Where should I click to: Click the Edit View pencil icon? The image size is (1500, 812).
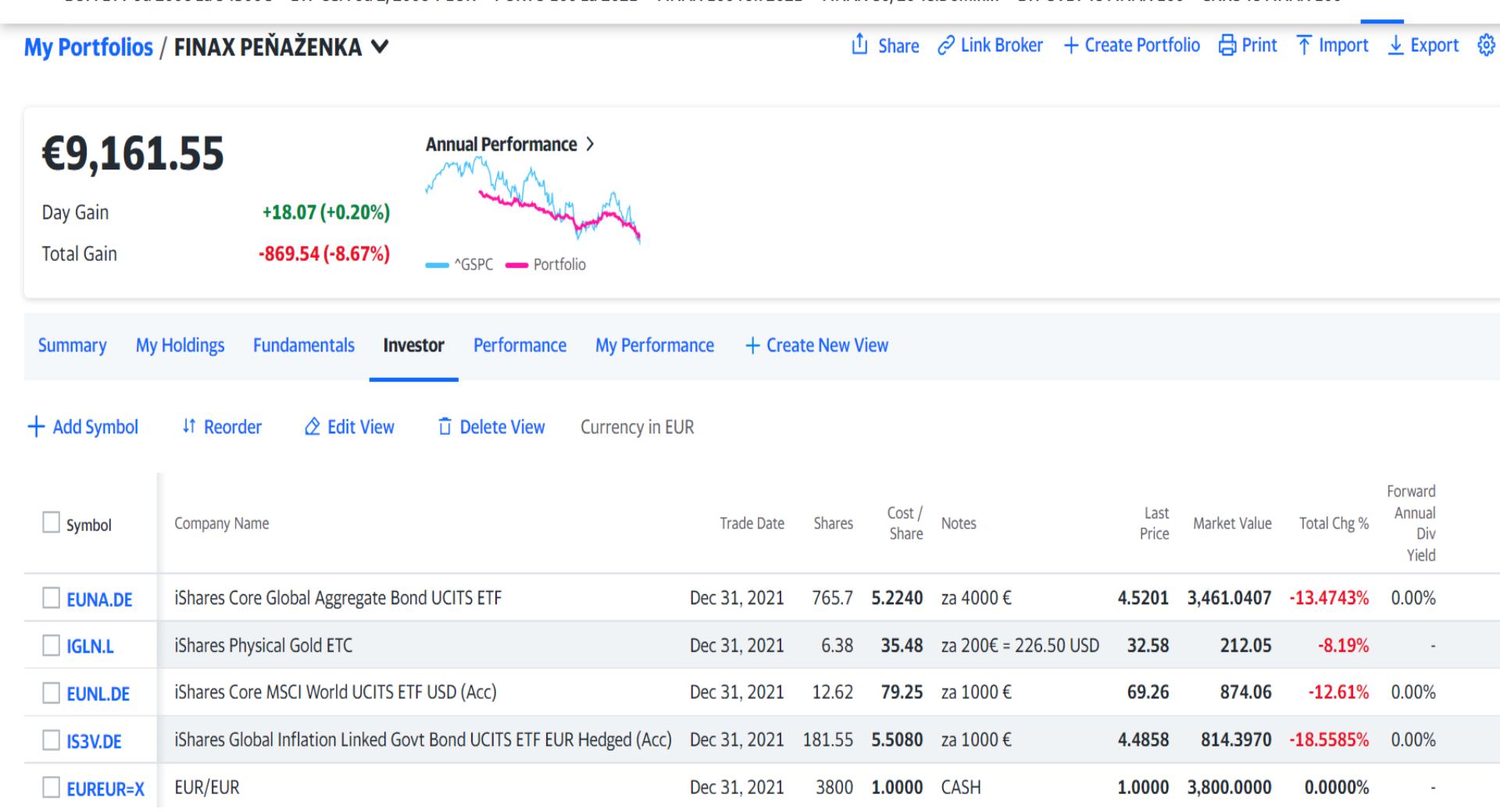pos(312,426)
